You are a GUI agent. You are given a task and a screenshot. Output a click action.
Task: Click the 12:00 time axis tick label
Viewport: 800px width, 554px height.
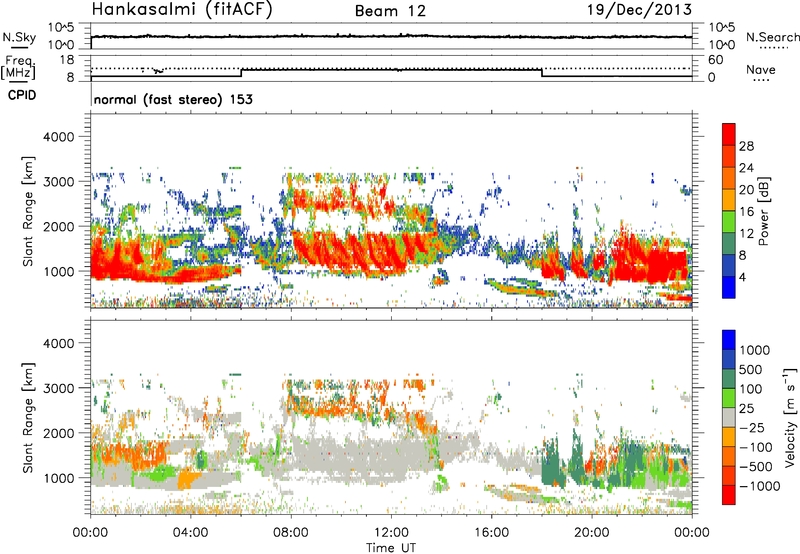point(391,533)
